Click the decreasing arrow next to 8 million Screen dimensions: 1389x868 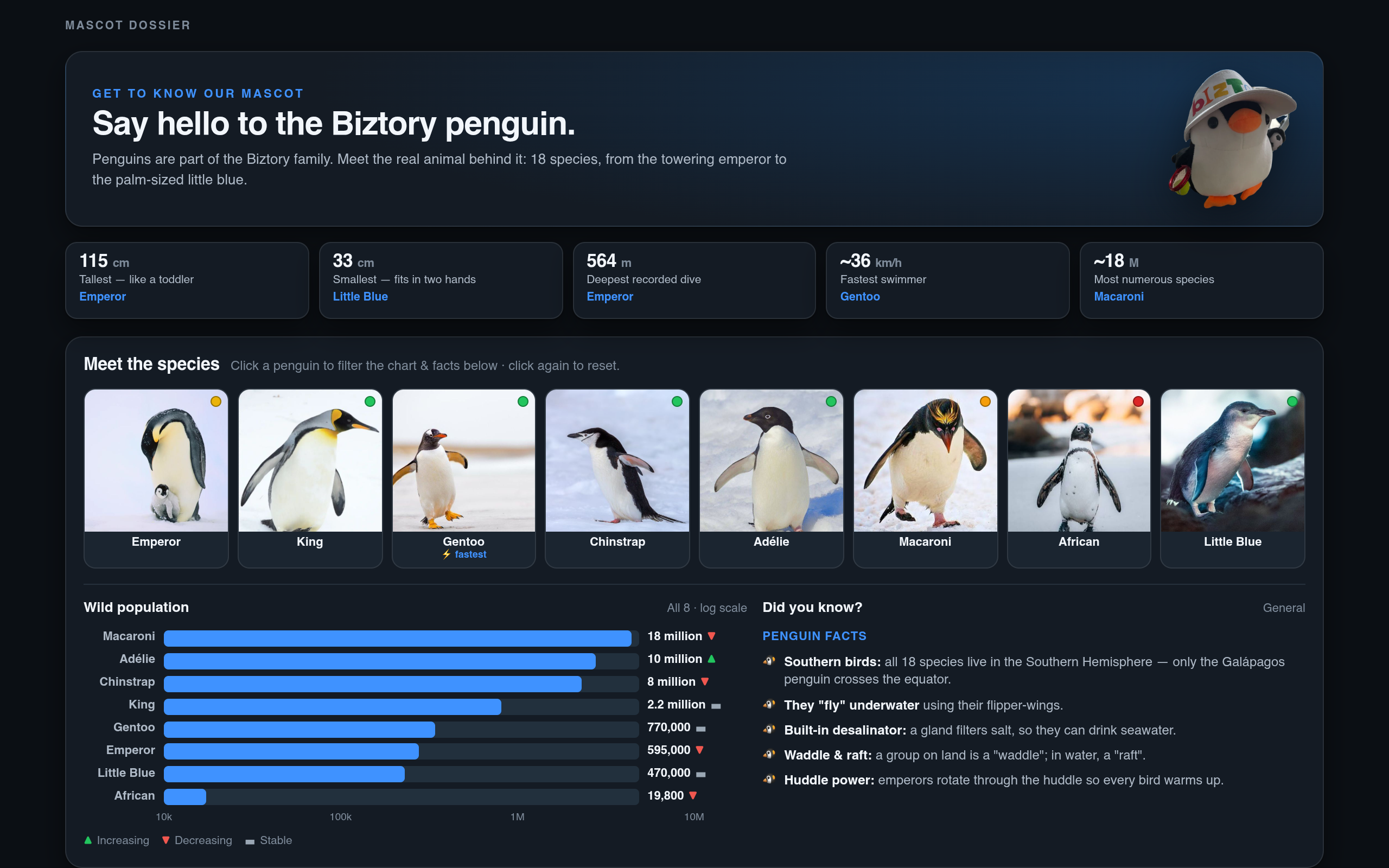point(705,681)
